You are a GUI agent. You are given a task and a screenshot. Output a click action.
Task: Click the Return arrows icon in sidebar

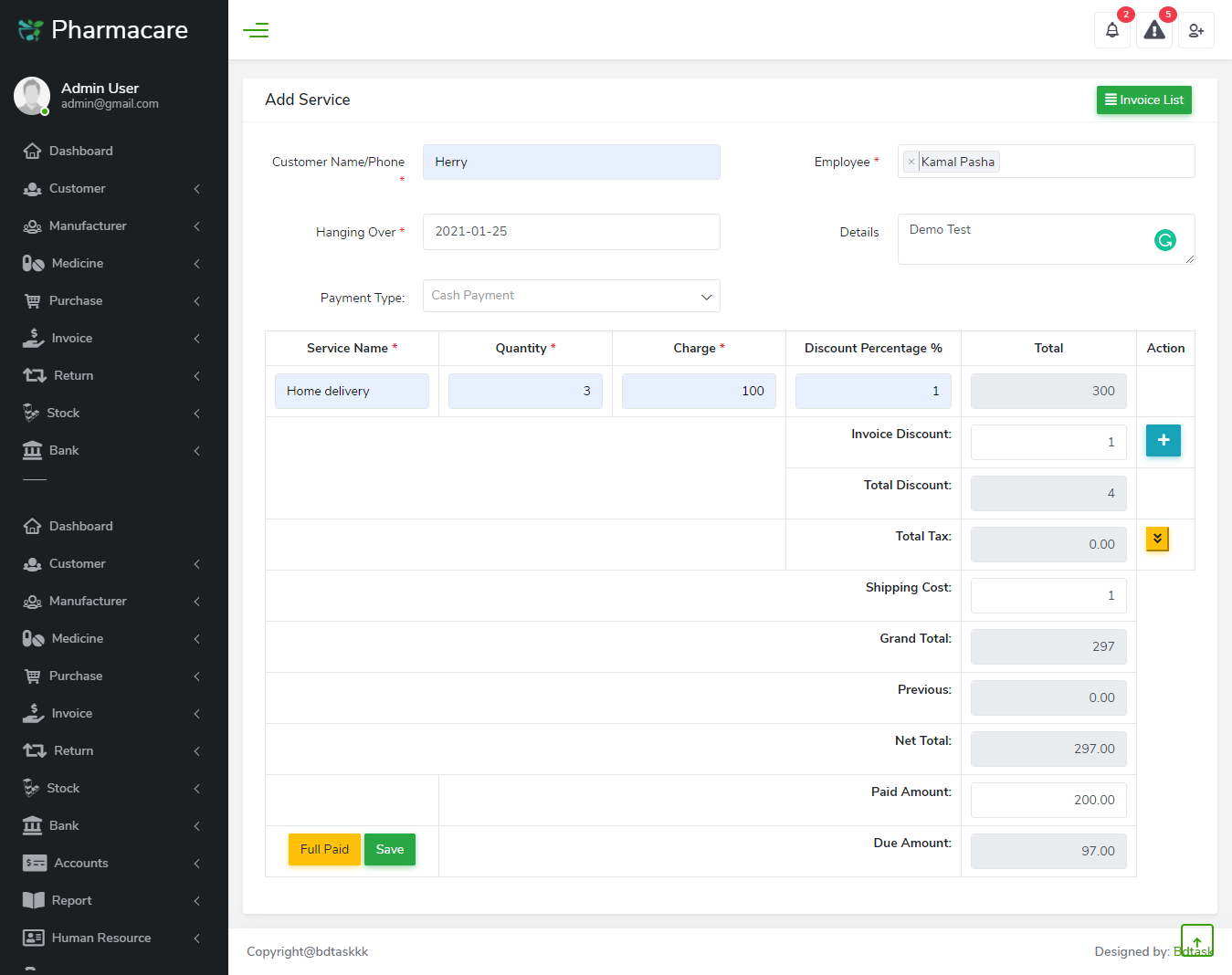[34, 375]
